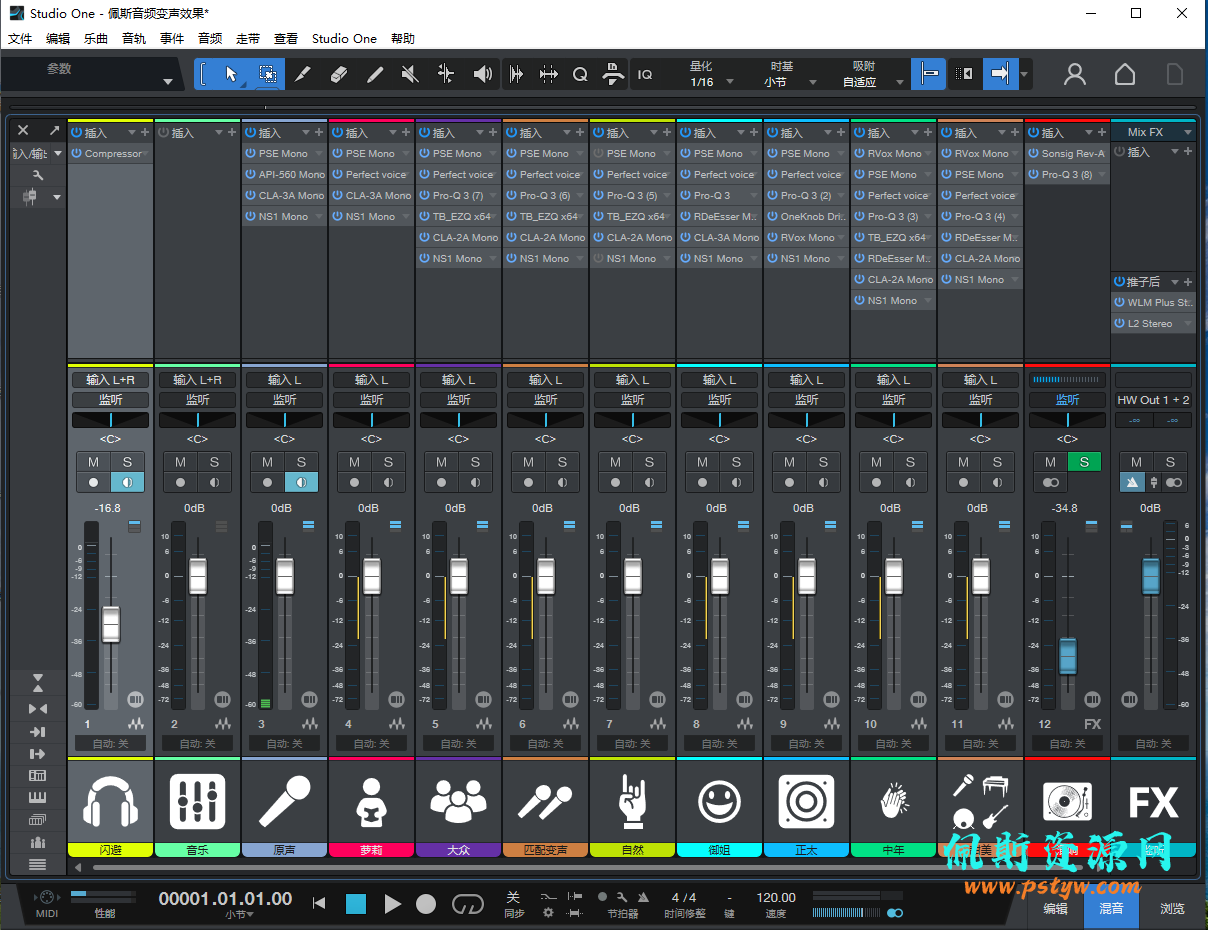The image size is (1208, 930).
Task: Select the Paint pencil tool
Action: point(375,74)
